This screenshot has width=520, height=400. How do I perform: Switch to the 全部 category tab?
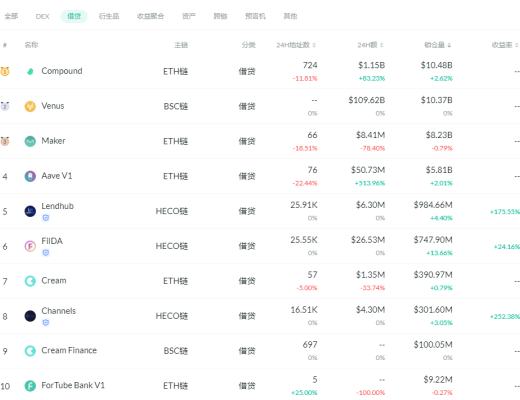pyautogui.click(x=11, y=16)
